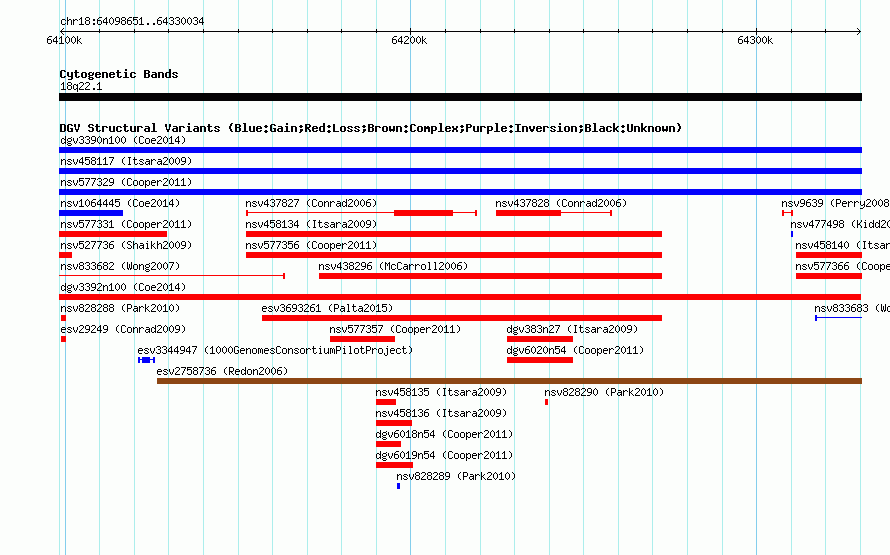Click the dgv3390n100 (Coe2014) variant label
The image size is (890, 555).
[123, 140]
